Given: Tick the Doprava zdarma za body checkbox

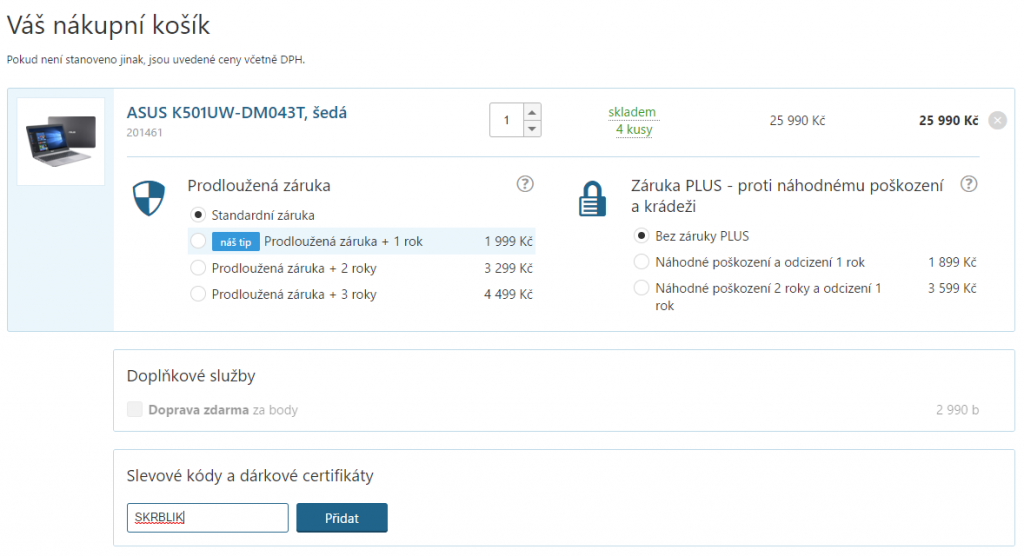Looking at the screenshot, I should tap(135, 410).
